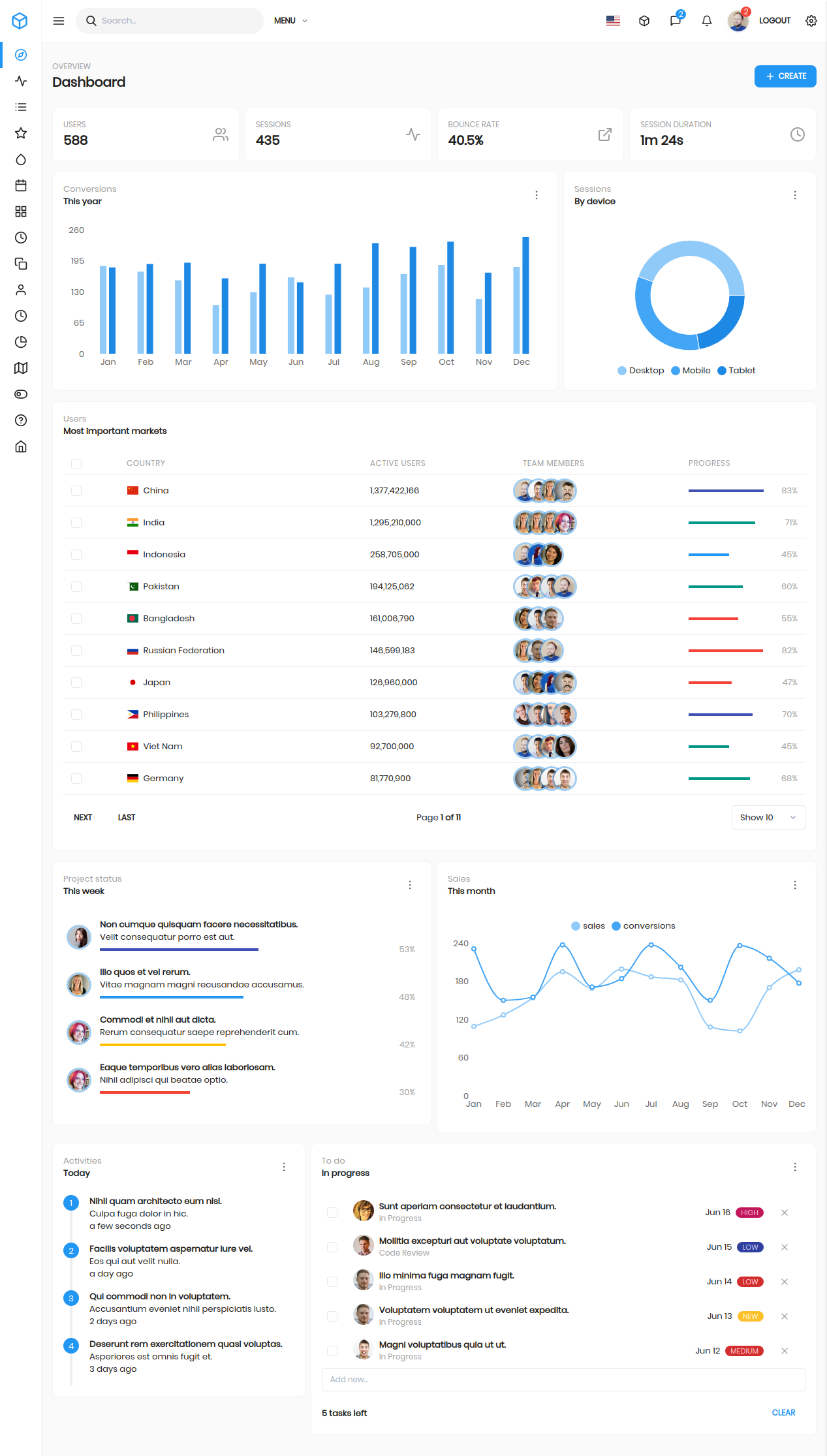Image resolution: width=827 pixels, height=1456 pixels.
Task: Open the calendar sidebar icon
Action: point(21,185)
